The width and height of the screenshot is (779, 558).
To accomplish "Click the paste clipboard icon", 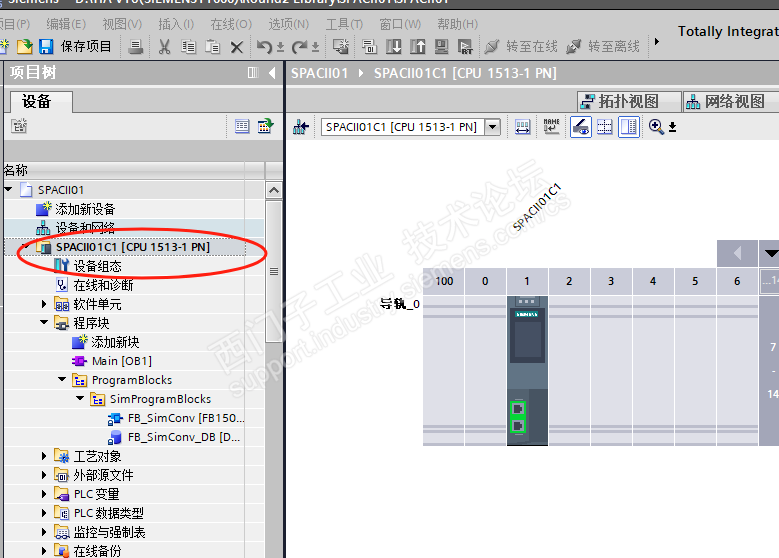I will pos(213,47).
